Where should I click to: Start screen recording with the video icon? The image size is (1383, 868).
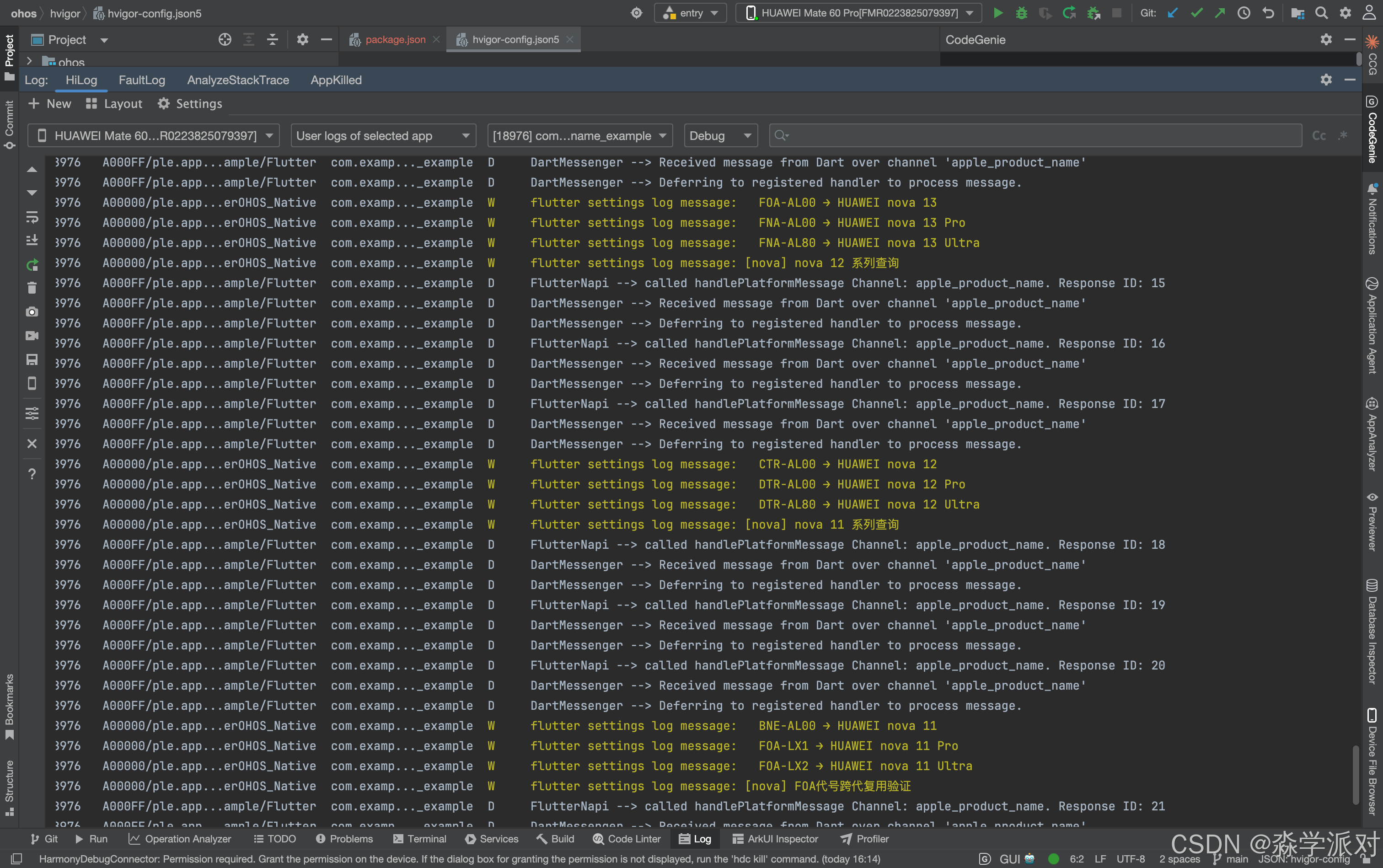coord(32,335)
